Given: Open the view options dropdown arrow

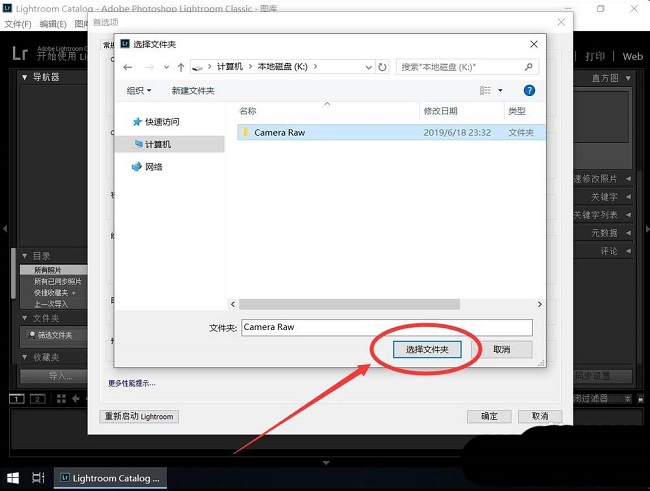Looking at the screenshot, I should click(500, 90).
